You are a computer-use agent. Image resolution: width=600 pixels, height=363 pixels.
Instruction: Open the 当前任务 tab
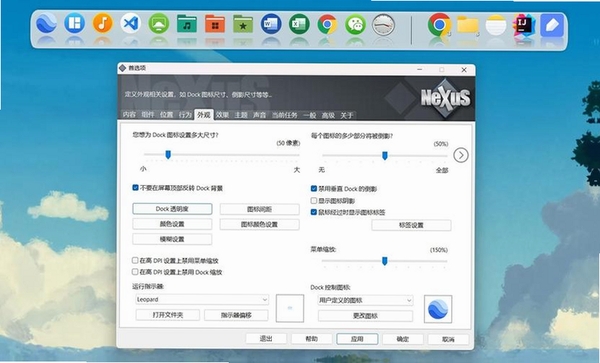point(284,115)
